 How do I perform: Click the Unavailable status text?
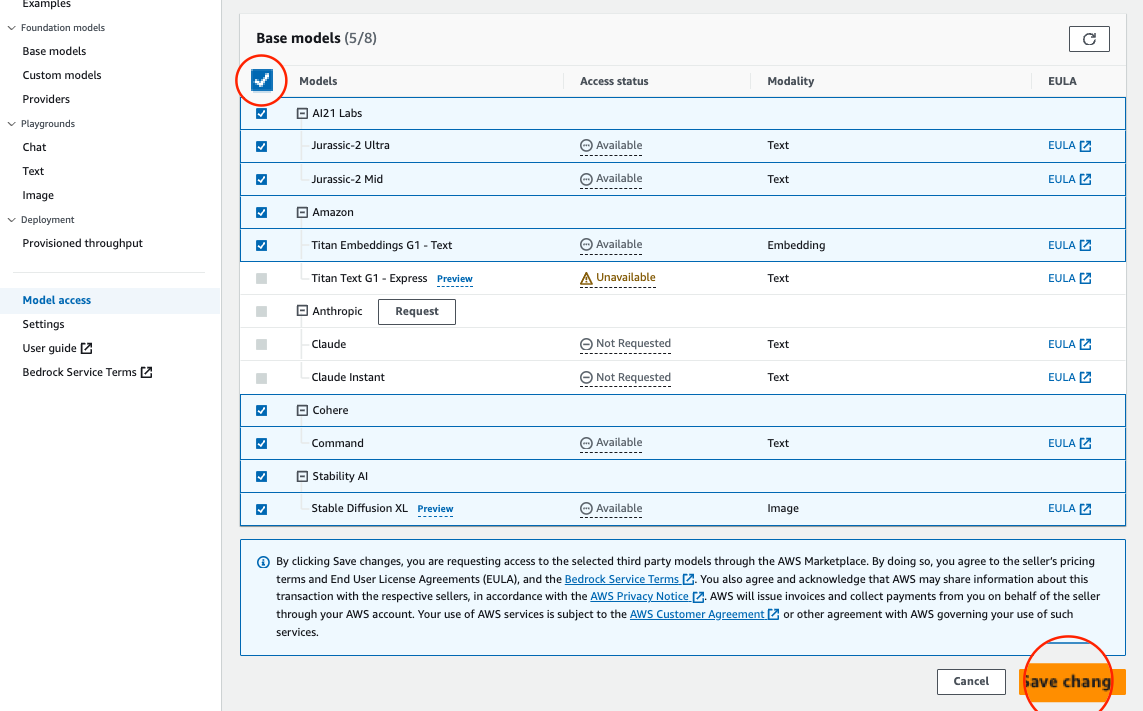625,278
